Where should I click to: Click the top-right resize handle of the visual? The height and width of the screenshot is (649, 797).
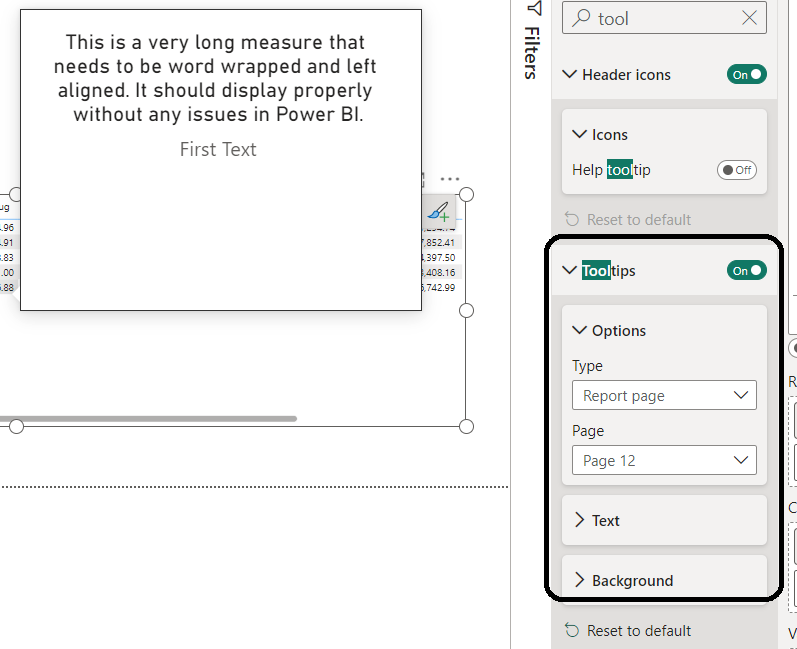tap(466, 195)
